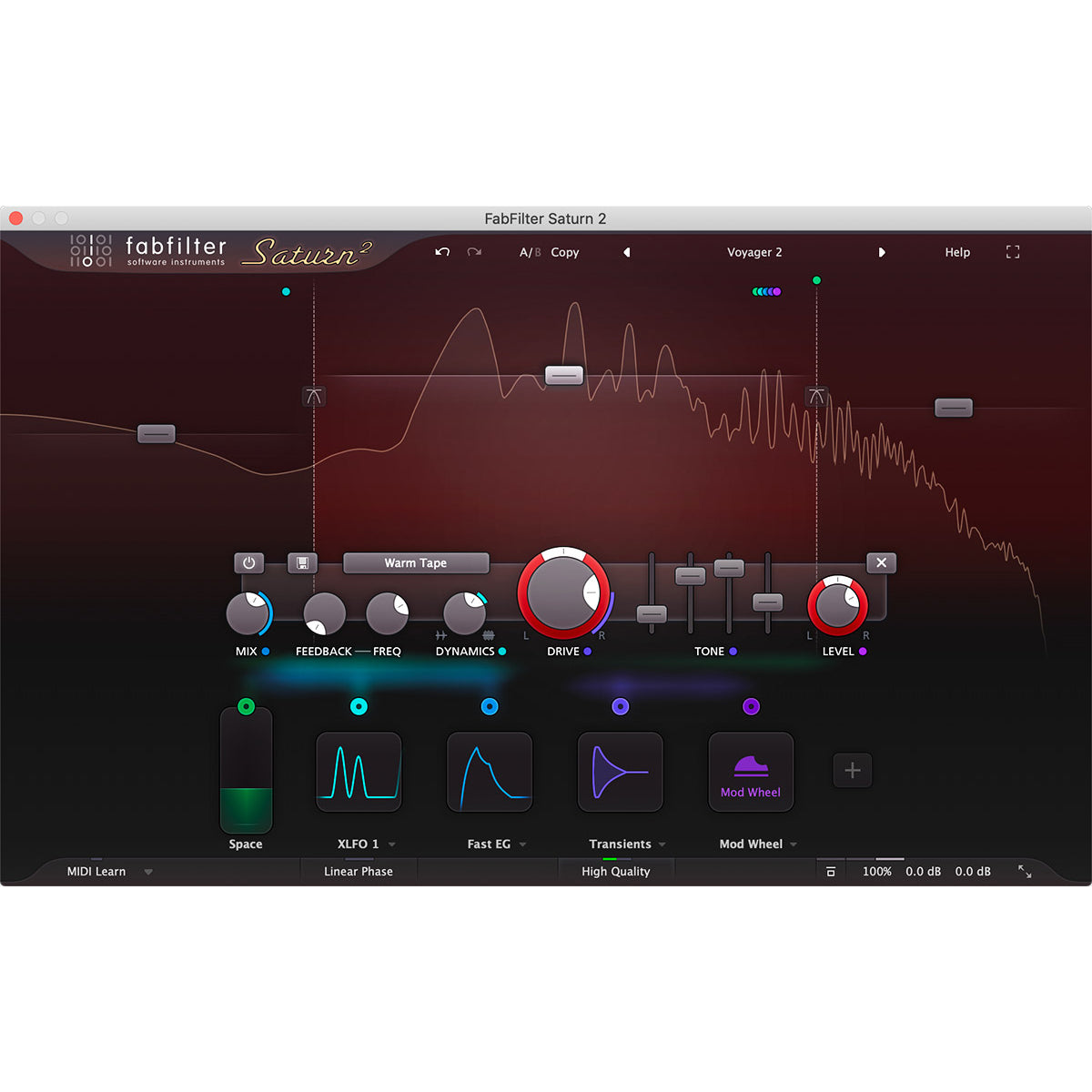Toggle the saturation band power button
Image resolution: width=1092 pixels, height=1092 pixels.
pyautogui.click(x=248, y=563)
